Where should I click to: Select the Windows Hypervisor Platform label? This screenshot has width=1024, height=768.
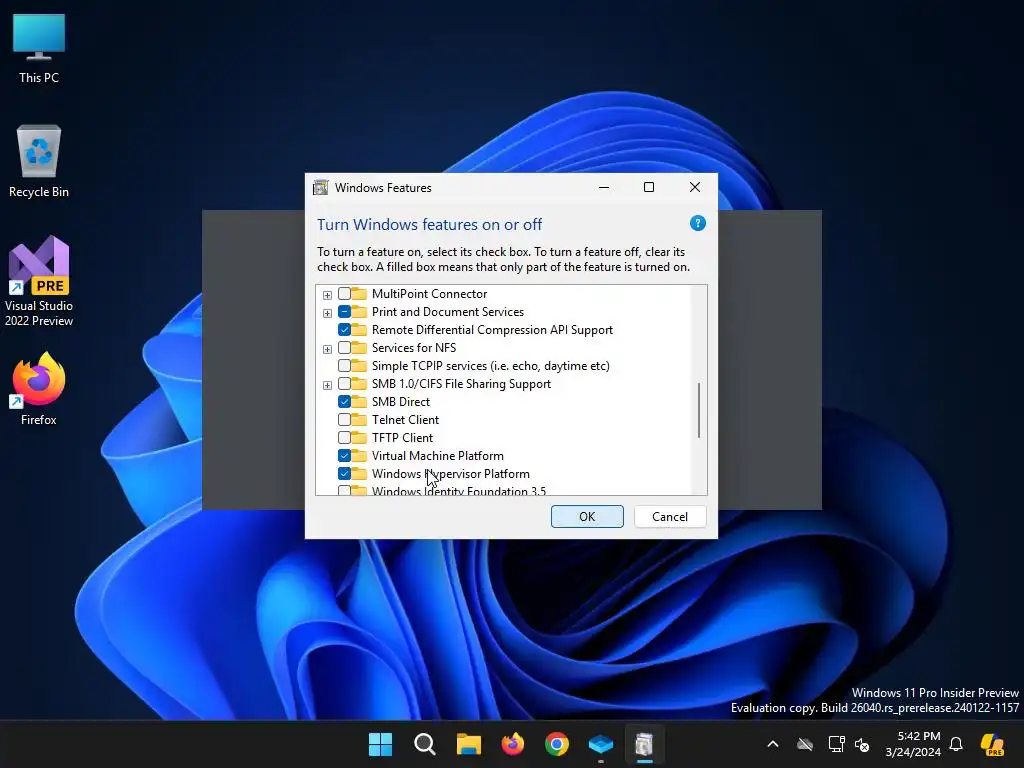451,473
